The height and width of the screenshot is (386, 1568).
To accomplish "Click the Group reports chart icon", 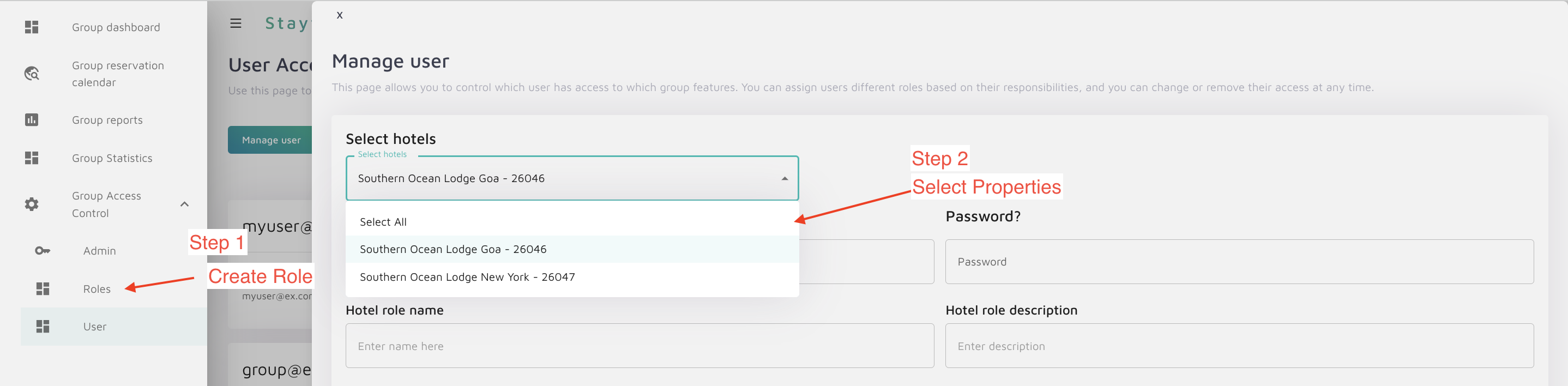I will pyautogui.click(x=32, y=120).
